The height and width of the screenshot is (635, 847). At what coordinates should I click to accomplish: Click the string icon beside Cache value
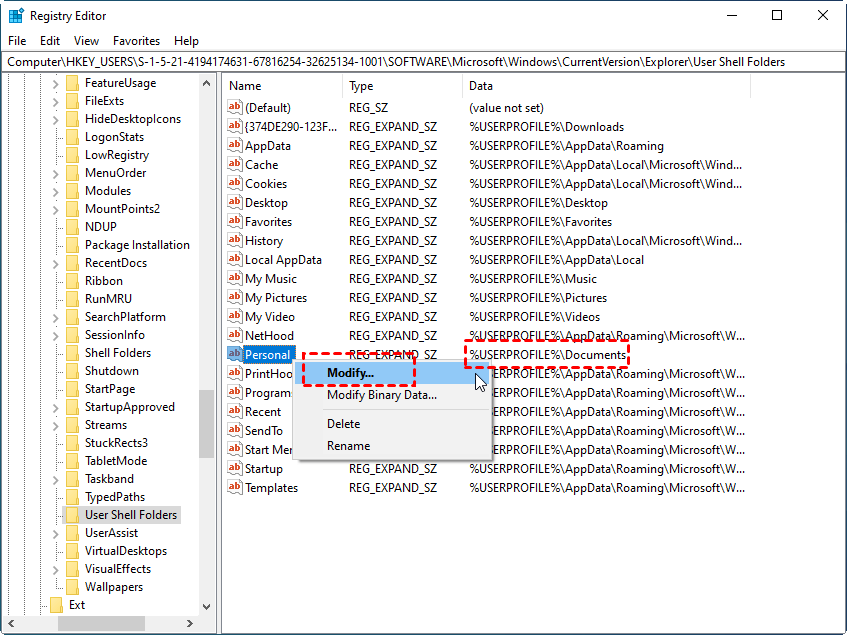(x=234, y=164)
